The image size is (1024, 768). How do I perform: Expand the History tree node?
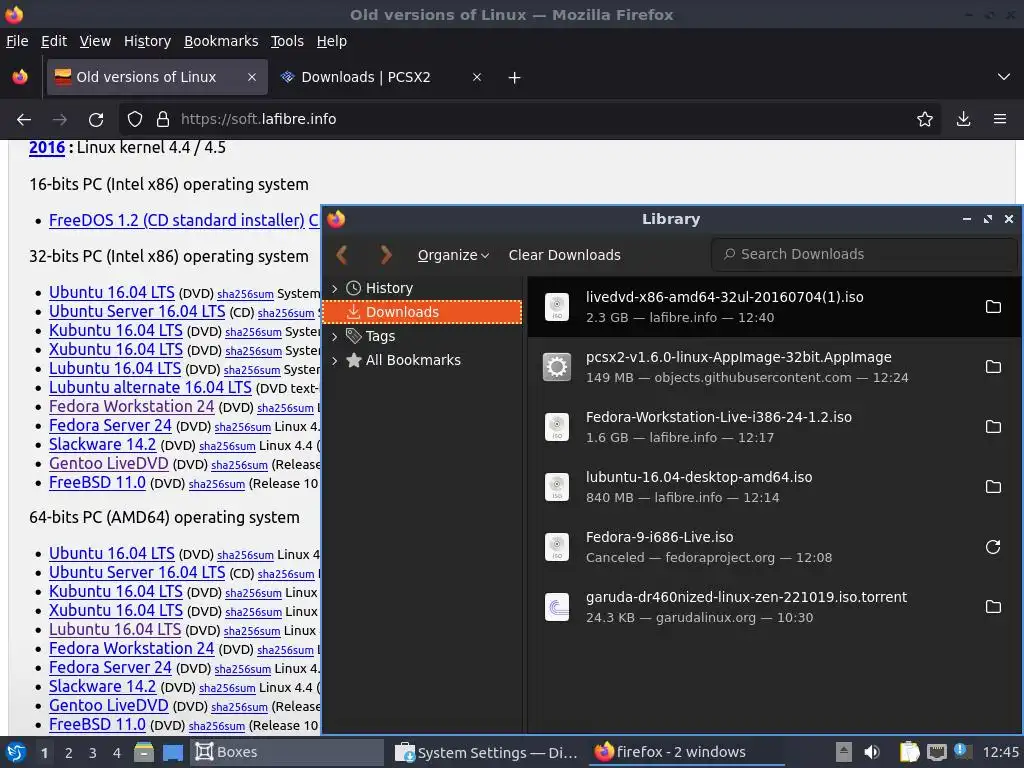(x=334, y=288)
